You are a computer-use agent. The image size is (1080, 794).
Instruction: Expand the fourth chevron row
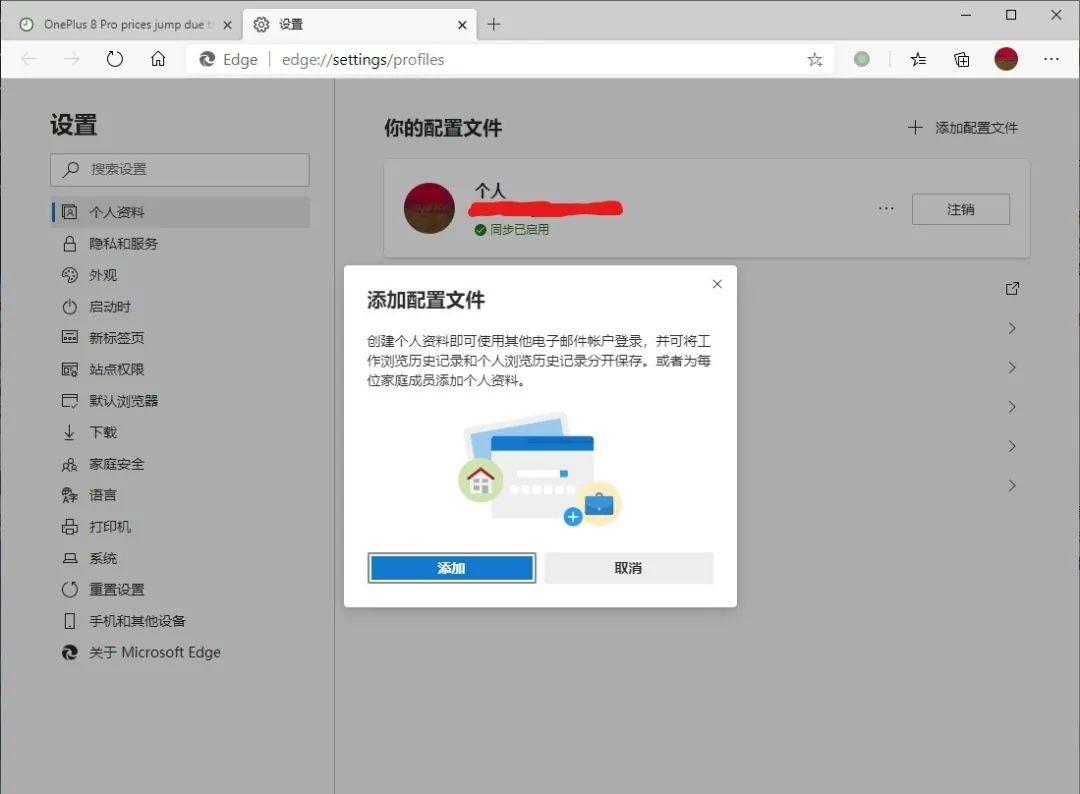click(x=1012, y=446)
